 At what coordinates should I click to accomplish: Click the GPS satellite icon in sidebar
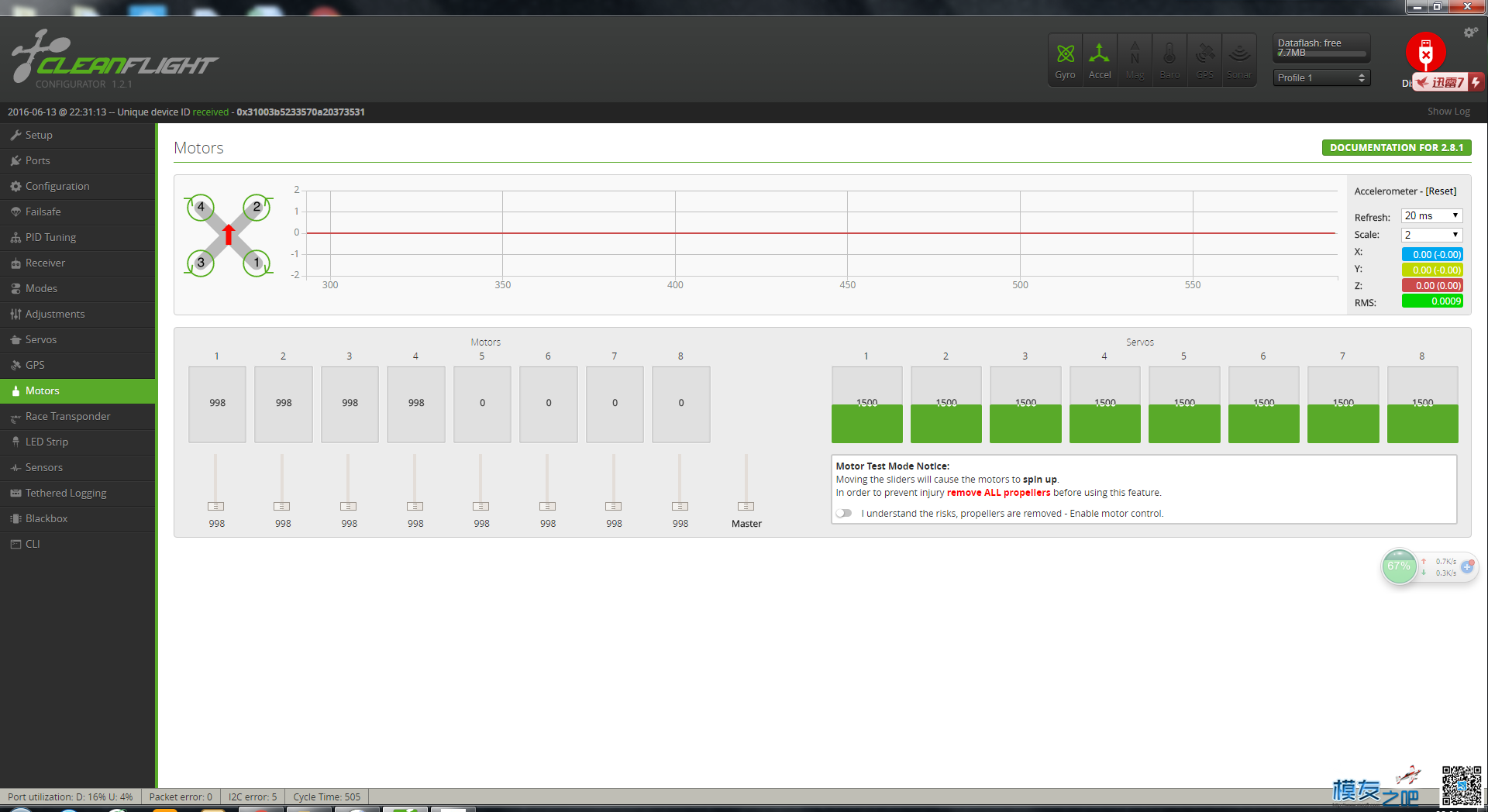pos(15,365)
